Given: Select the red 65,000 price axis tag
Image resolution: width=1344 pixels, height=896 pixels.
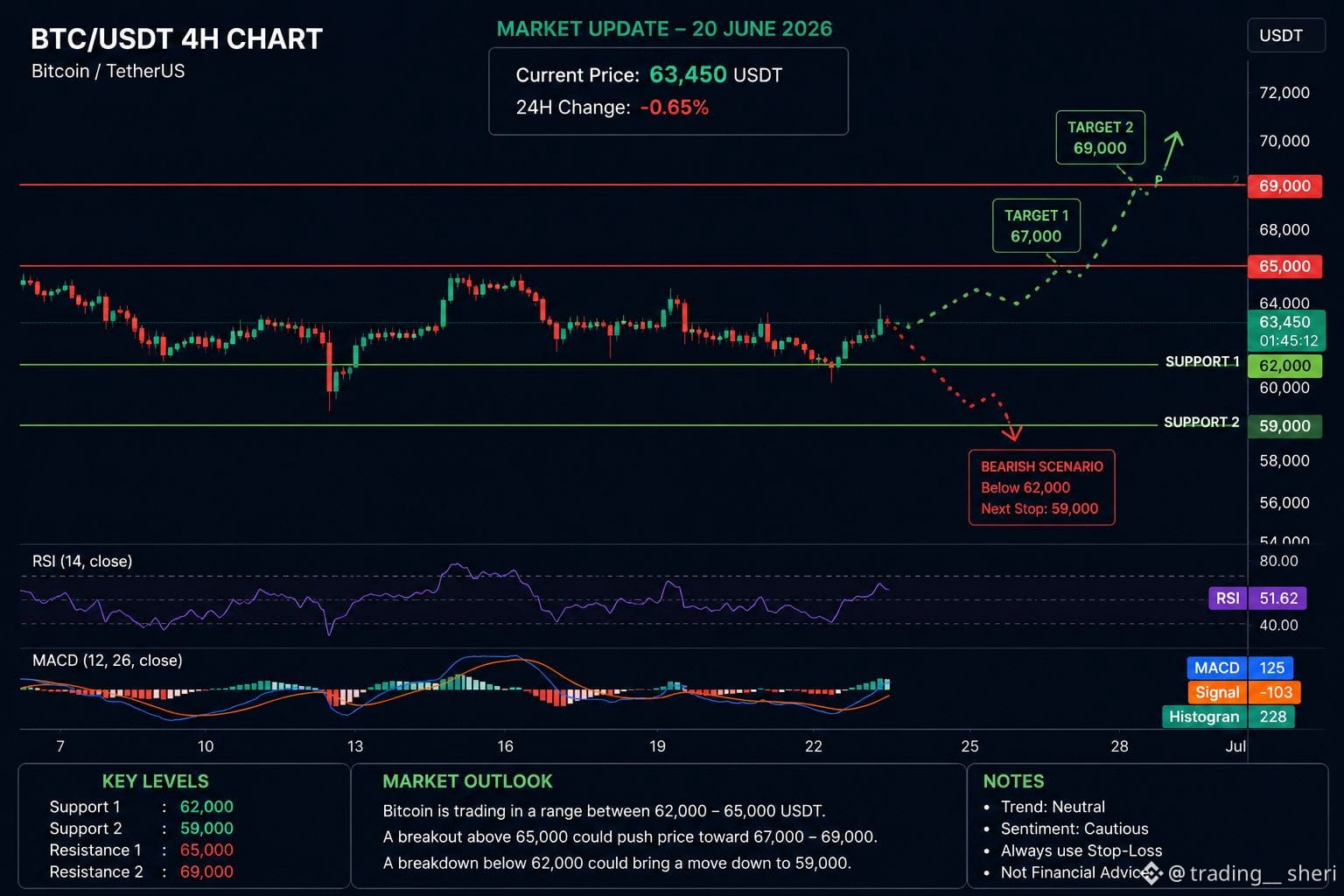Looking at the screenshot, I should (x=1284, y=266).
